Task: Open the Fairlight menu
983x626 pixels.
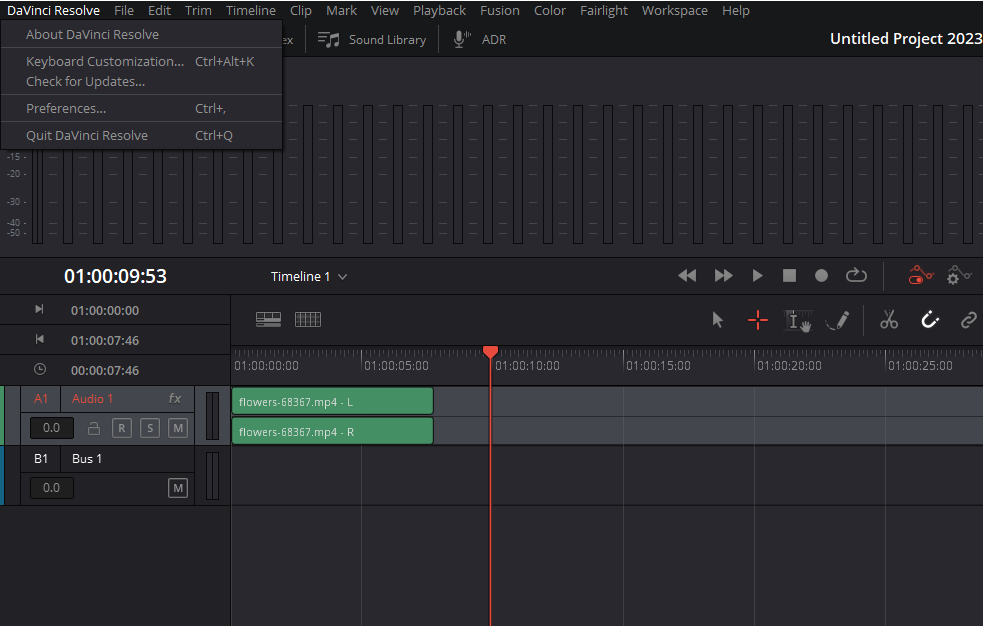Action: coord(604,11)
